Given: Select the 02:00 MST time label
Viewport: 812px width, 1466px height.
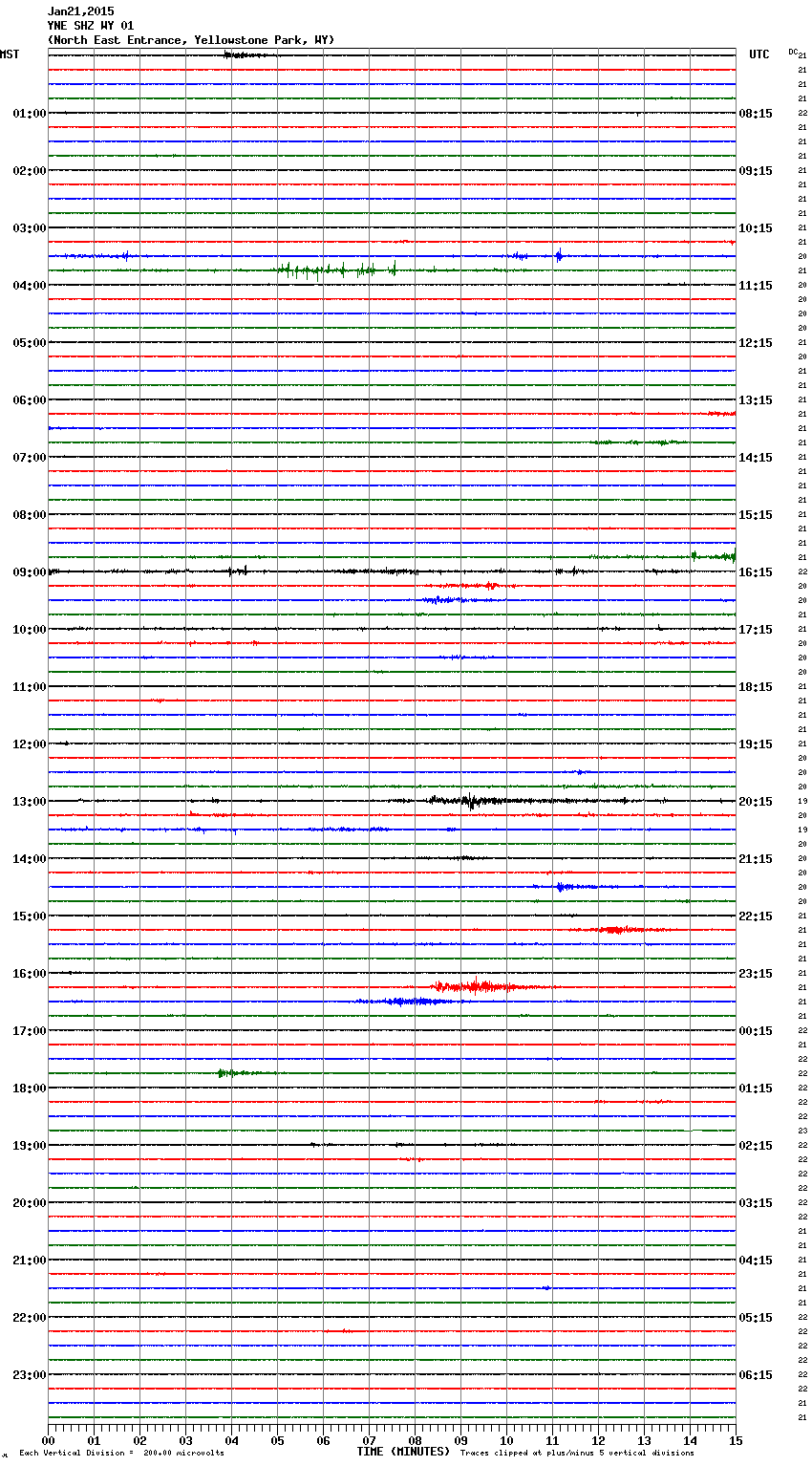Looking at the screenshot, I should (30, 171).
